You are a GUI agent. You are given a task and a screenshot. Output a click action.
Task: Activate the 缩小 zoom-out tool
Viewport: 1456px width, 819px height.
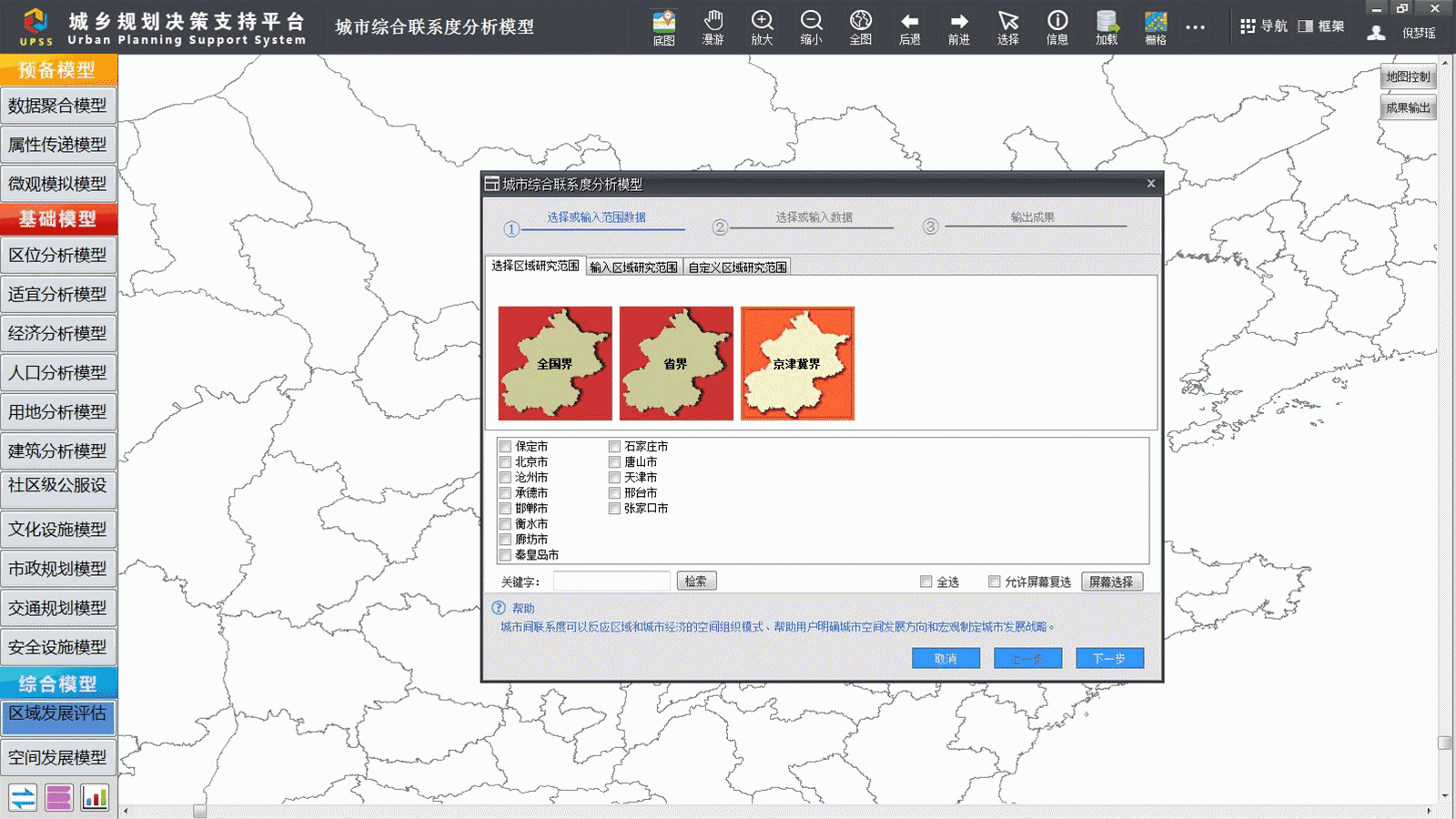coord(812,27)
